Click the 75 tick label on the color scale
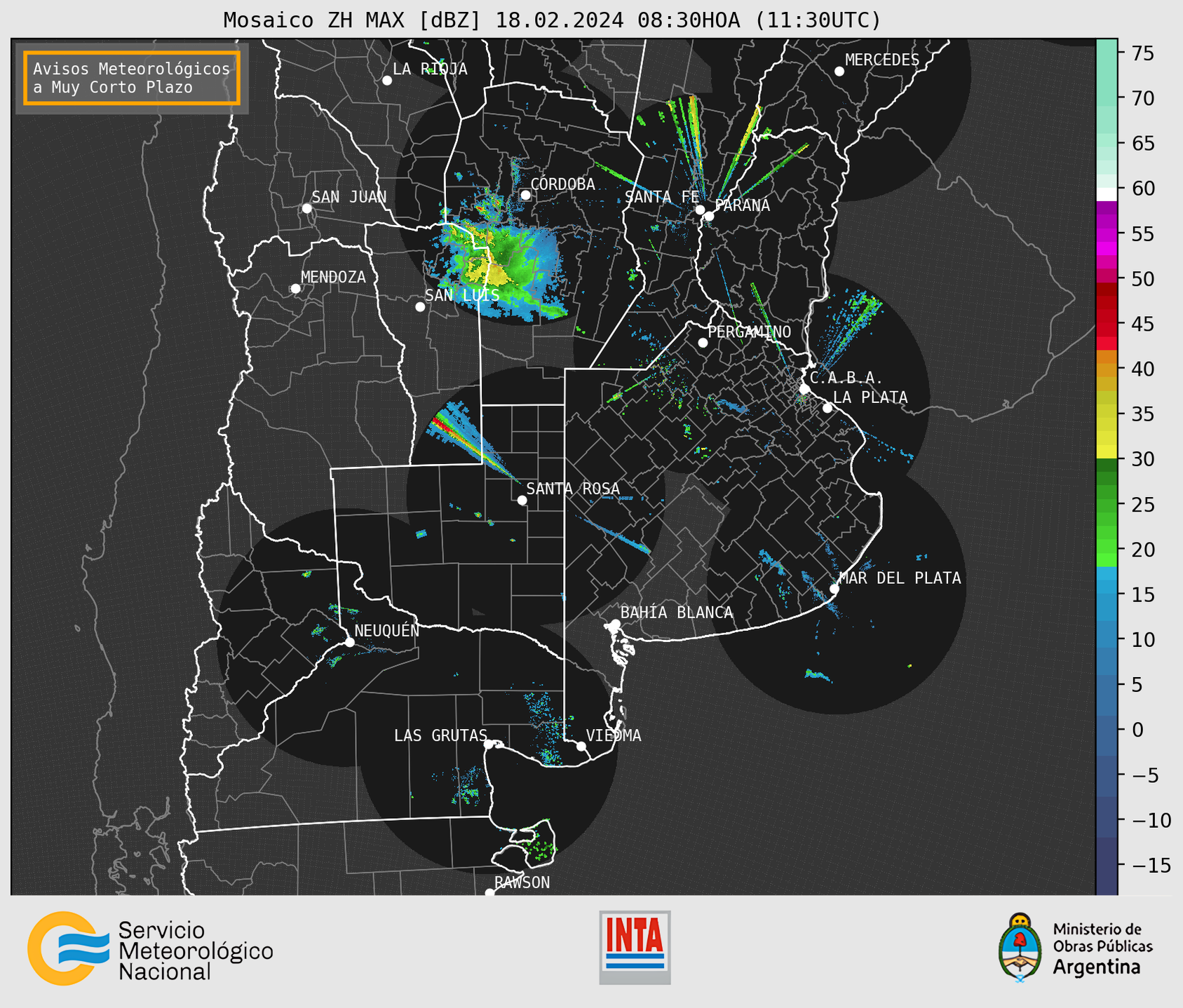The image size is (1183, 1008). click(1144, 53)
